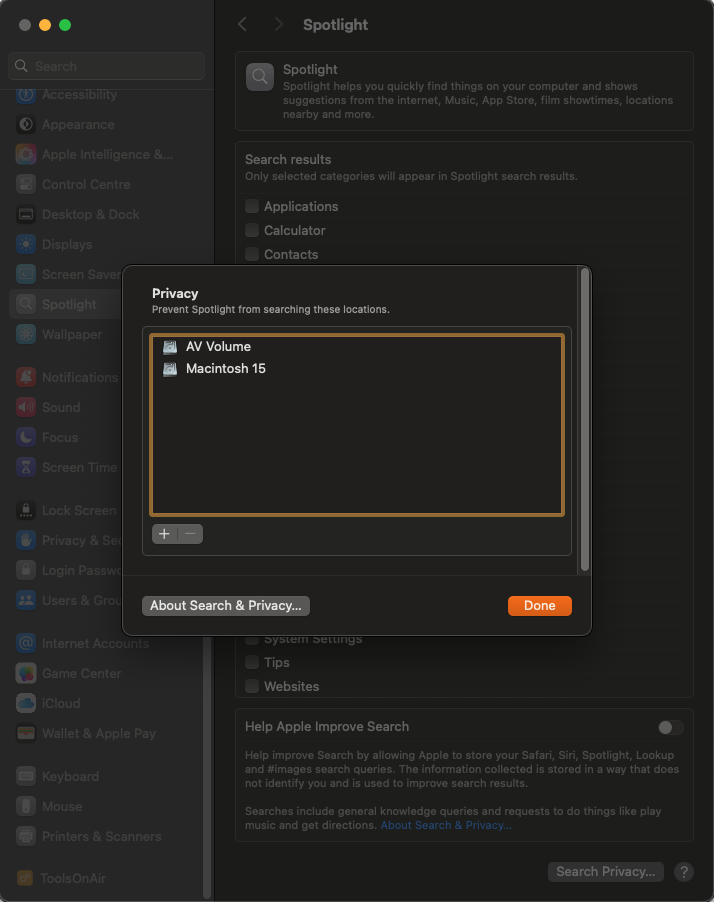This screenshot has width=714, height=902.
Task: Click the green zoom window button
Action: [x=65, y=25]
